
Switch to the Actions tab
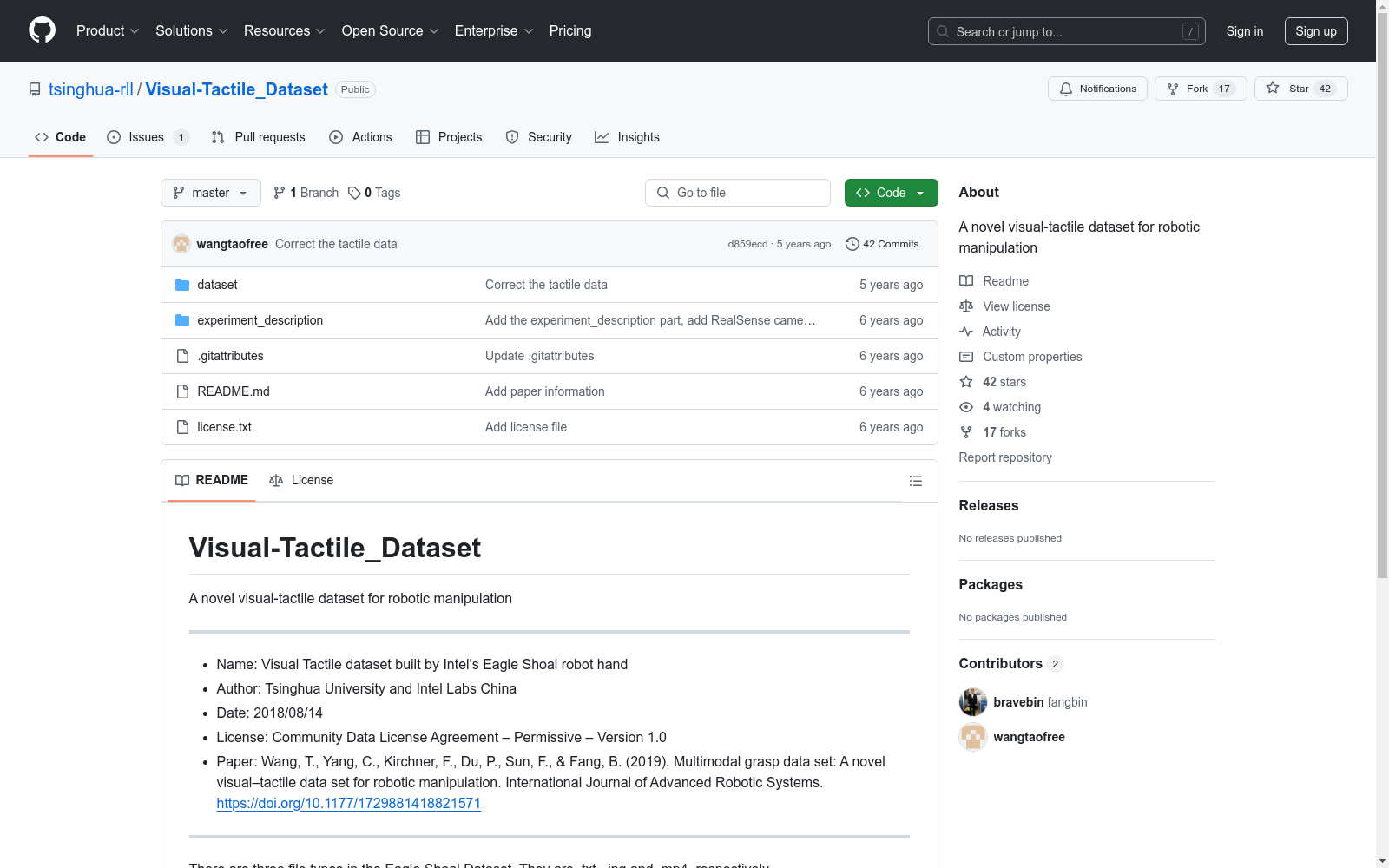(x=361, y=137)
